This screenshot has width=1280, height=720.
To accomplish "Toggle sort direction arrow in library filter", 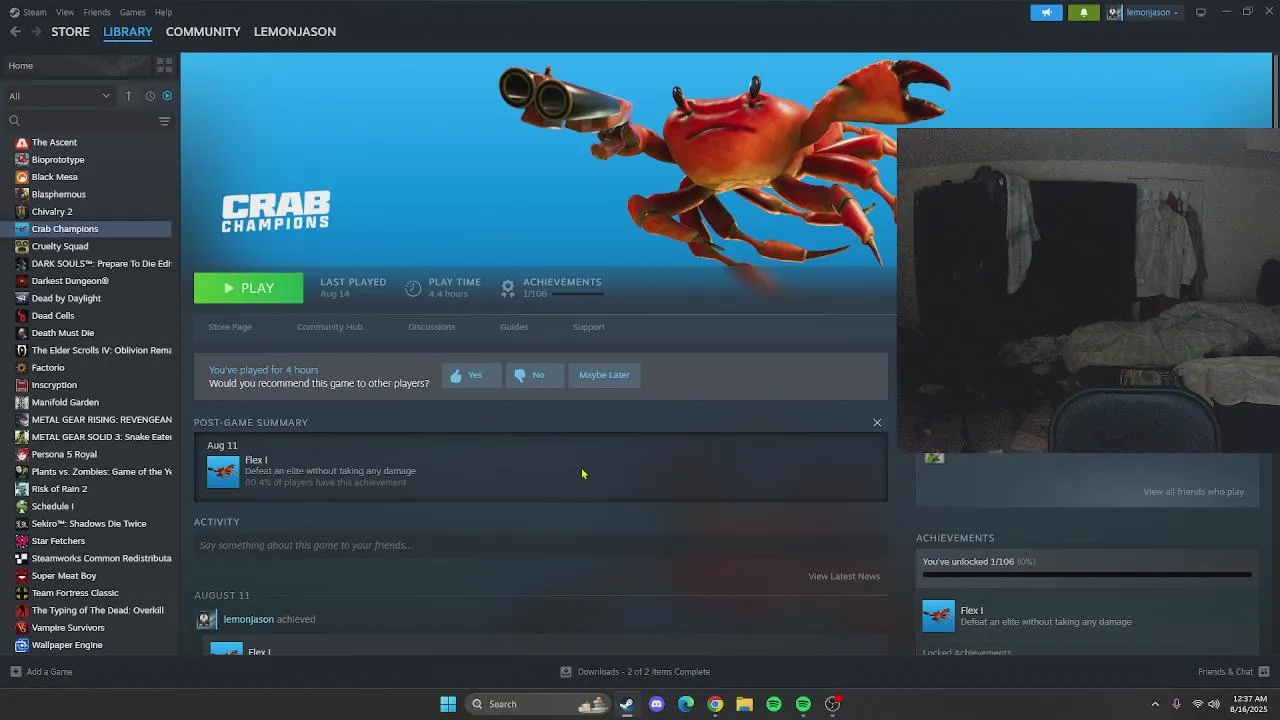I will pos(128,96).
